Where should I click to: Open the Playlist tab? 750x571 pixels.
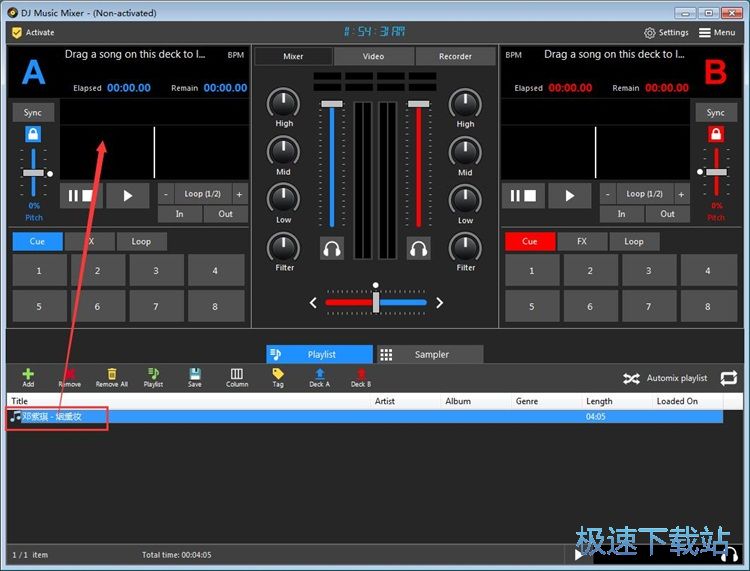[320, 354]
